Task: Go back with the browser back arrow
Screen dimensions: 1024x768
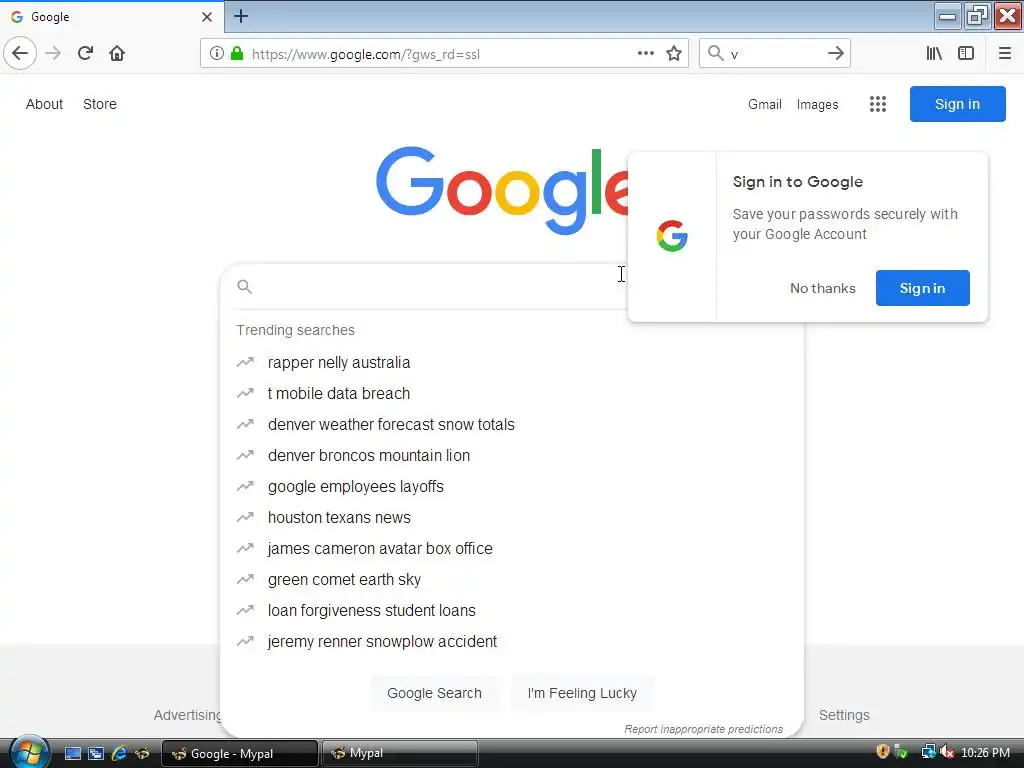Action: pyautogui.click(x=20, y=53)
